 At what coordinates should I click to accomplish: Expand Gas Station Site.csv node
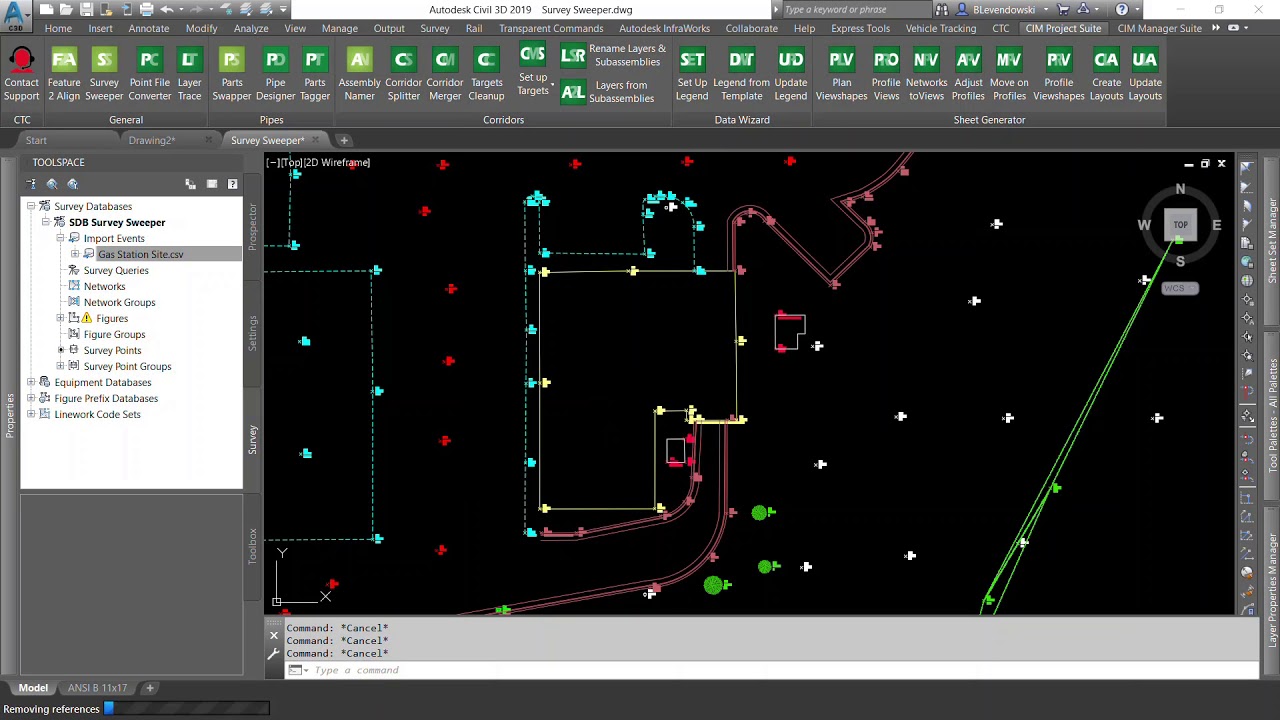75,254
